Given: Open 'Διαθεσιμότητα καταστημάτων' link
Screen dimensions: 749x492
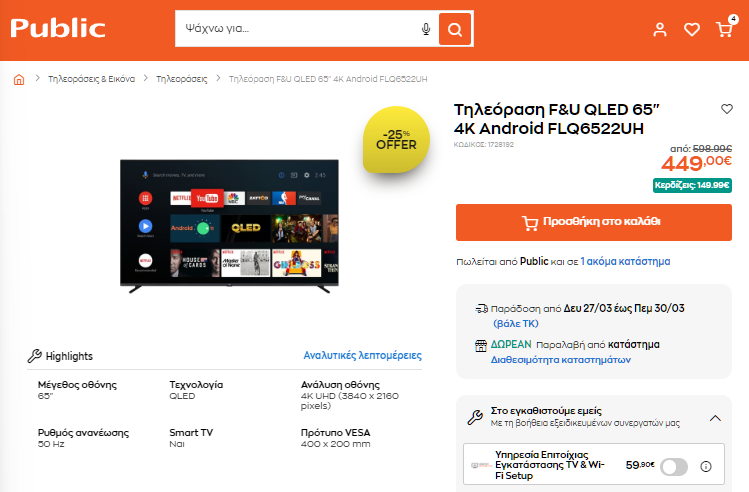Looking at the screenshot, I should coord(561,360).
